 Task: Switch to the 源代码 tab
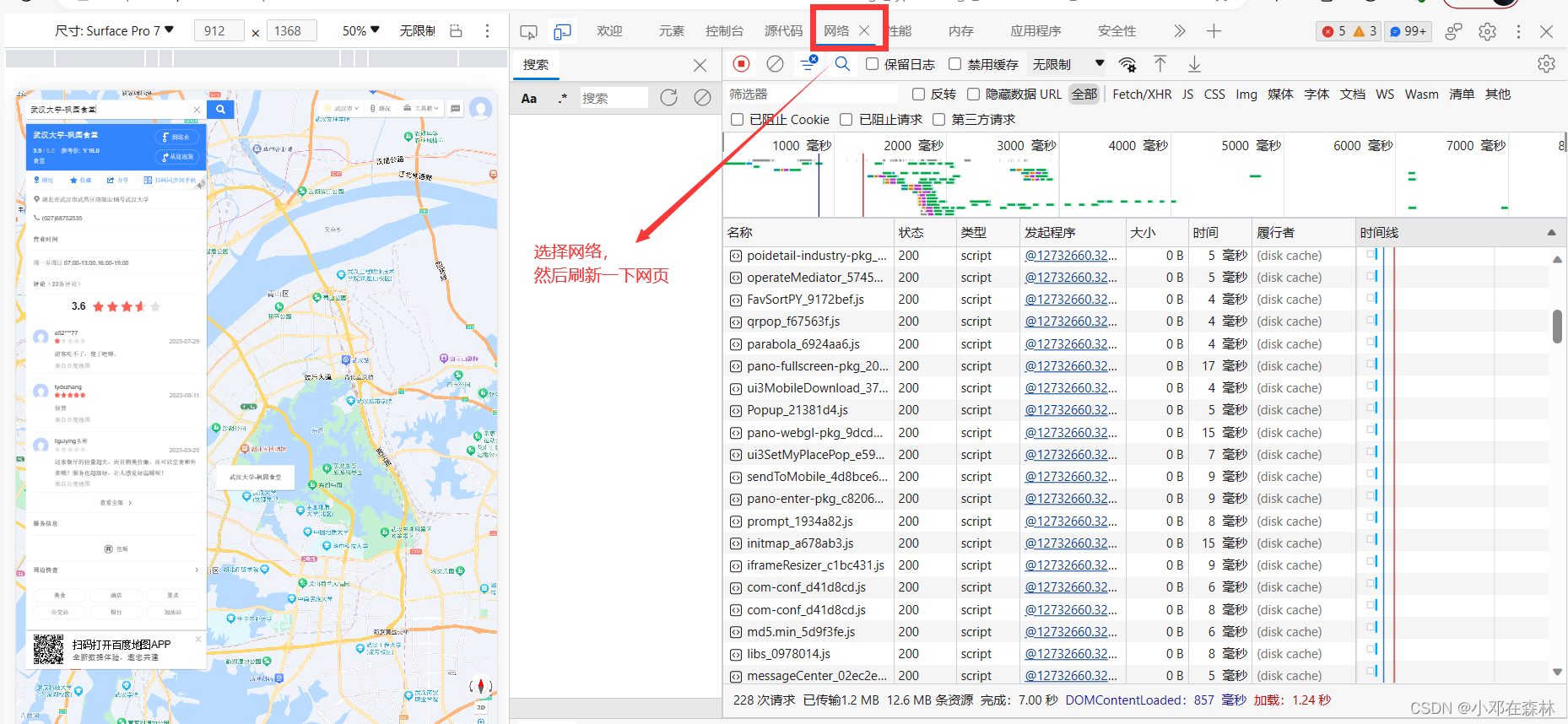[784, 31]
